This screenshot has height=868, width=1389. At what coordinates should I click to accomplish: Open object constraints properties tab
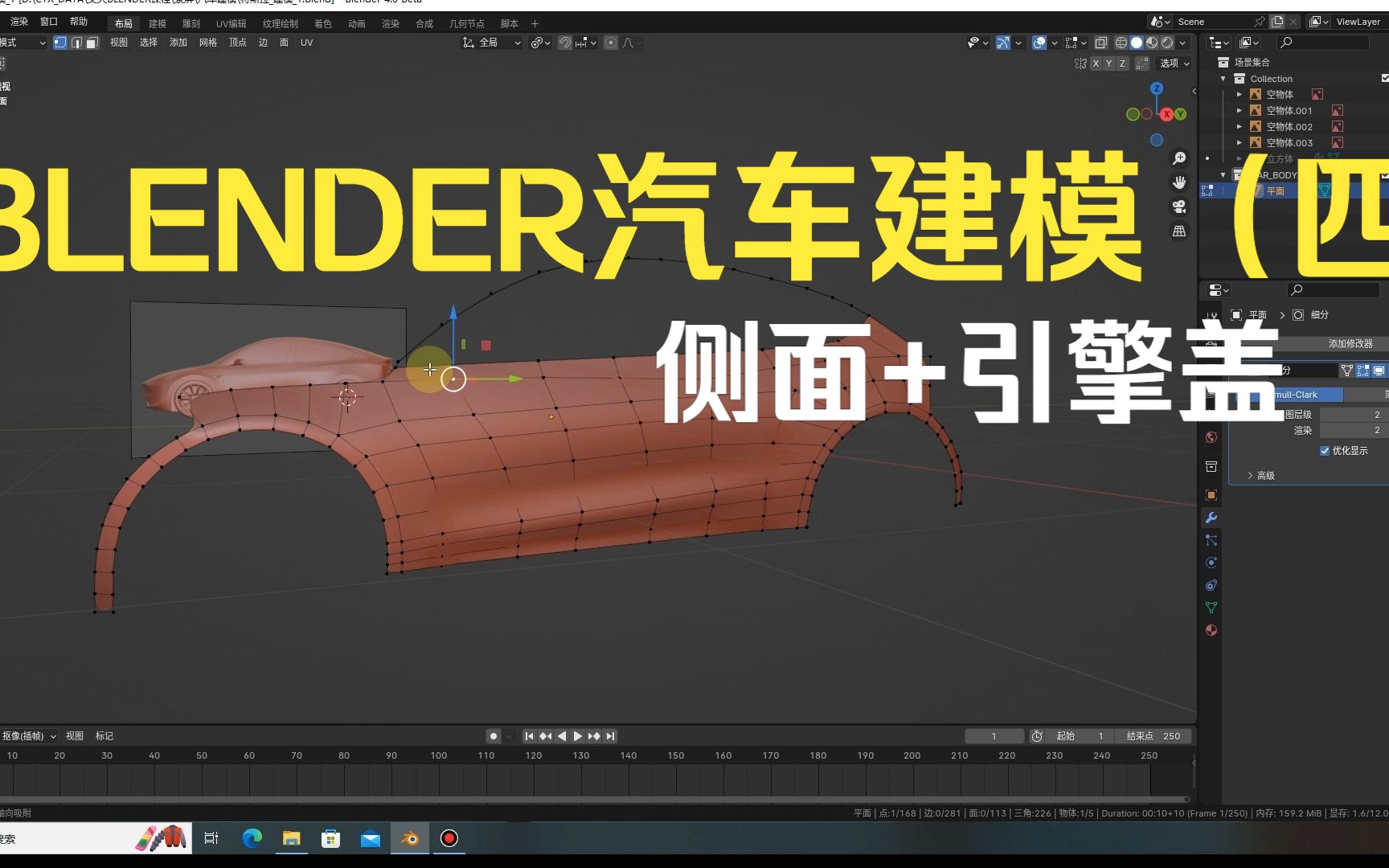[x=1211, y=585]
